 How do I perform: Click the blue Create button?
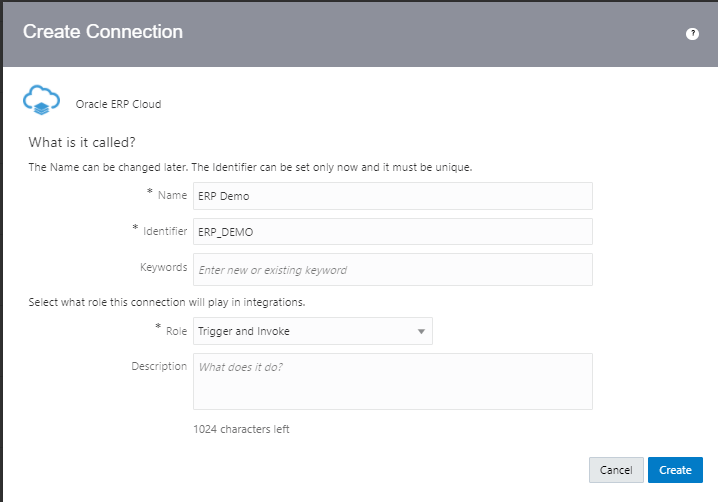coord(675,470)
